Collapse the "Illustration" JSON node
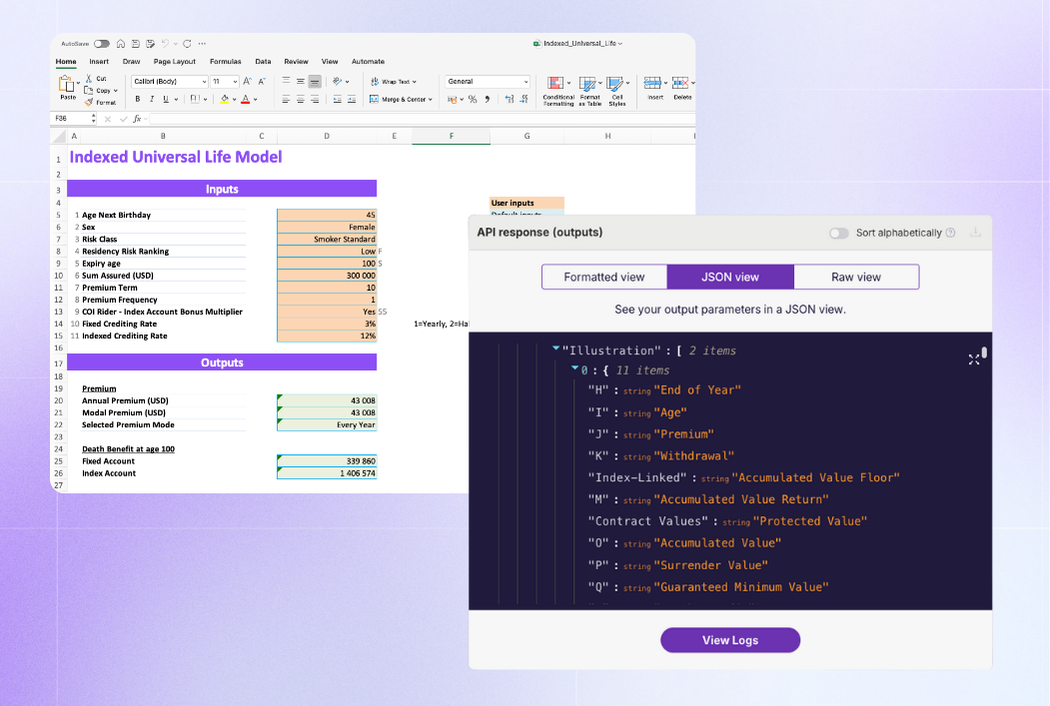The image size is (1050, 706). click(x=556, y=349)
